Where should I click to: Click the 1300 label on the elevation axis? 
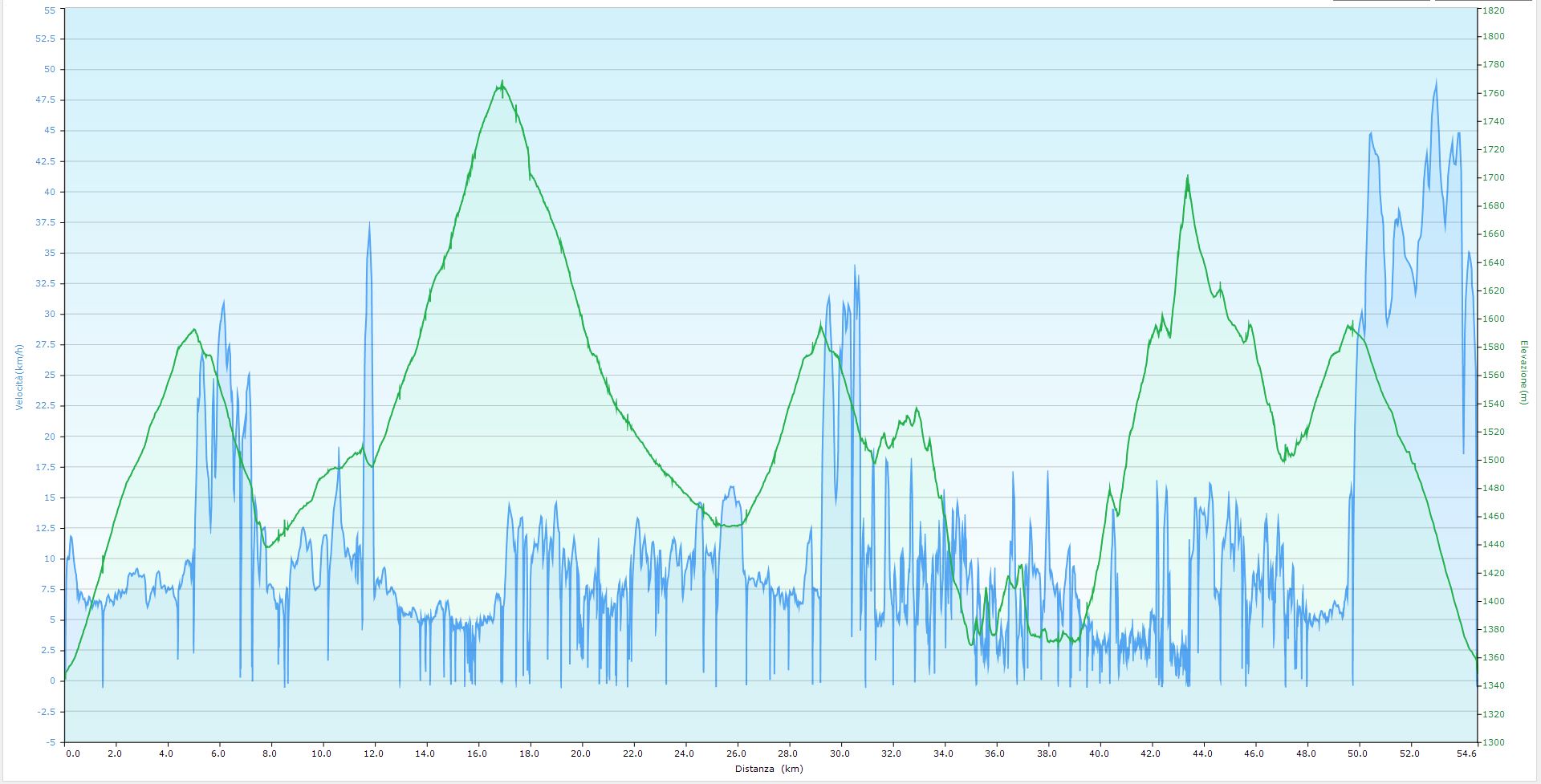point(1494,742)
